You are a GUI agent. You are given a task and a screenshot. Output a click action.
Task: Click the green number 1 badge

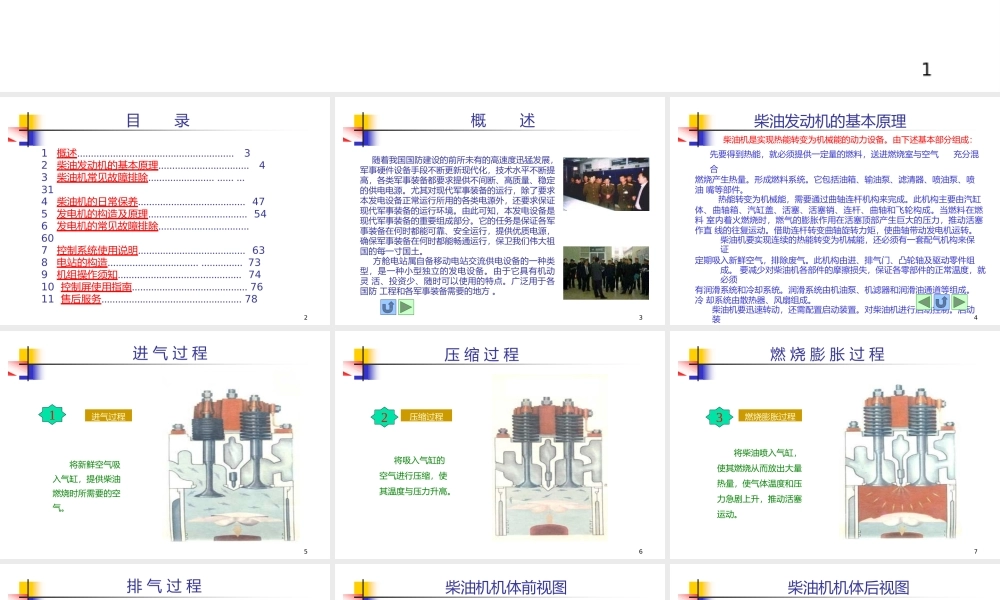pyautogui.click(x=52, y=415)
